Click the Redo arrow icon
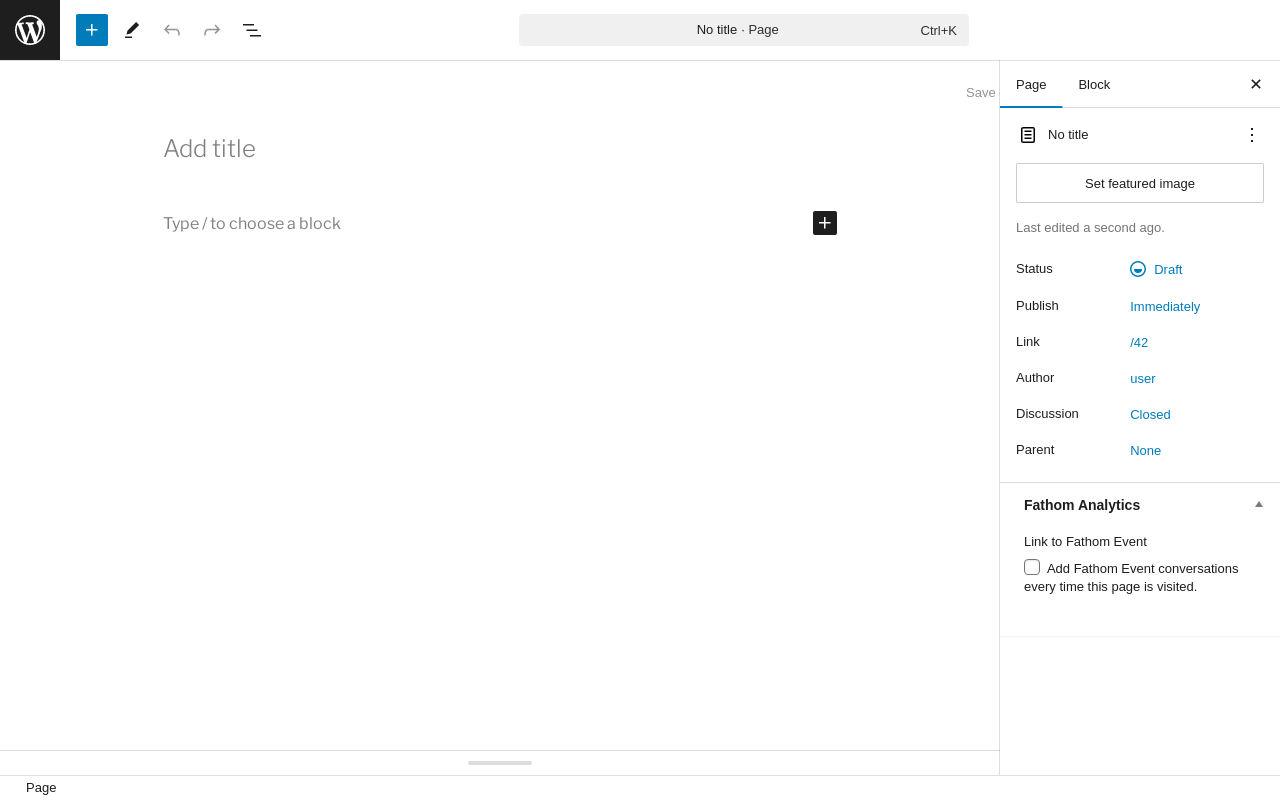The width and height of the screenshot is (1280, 800). (x=212, y=30)
